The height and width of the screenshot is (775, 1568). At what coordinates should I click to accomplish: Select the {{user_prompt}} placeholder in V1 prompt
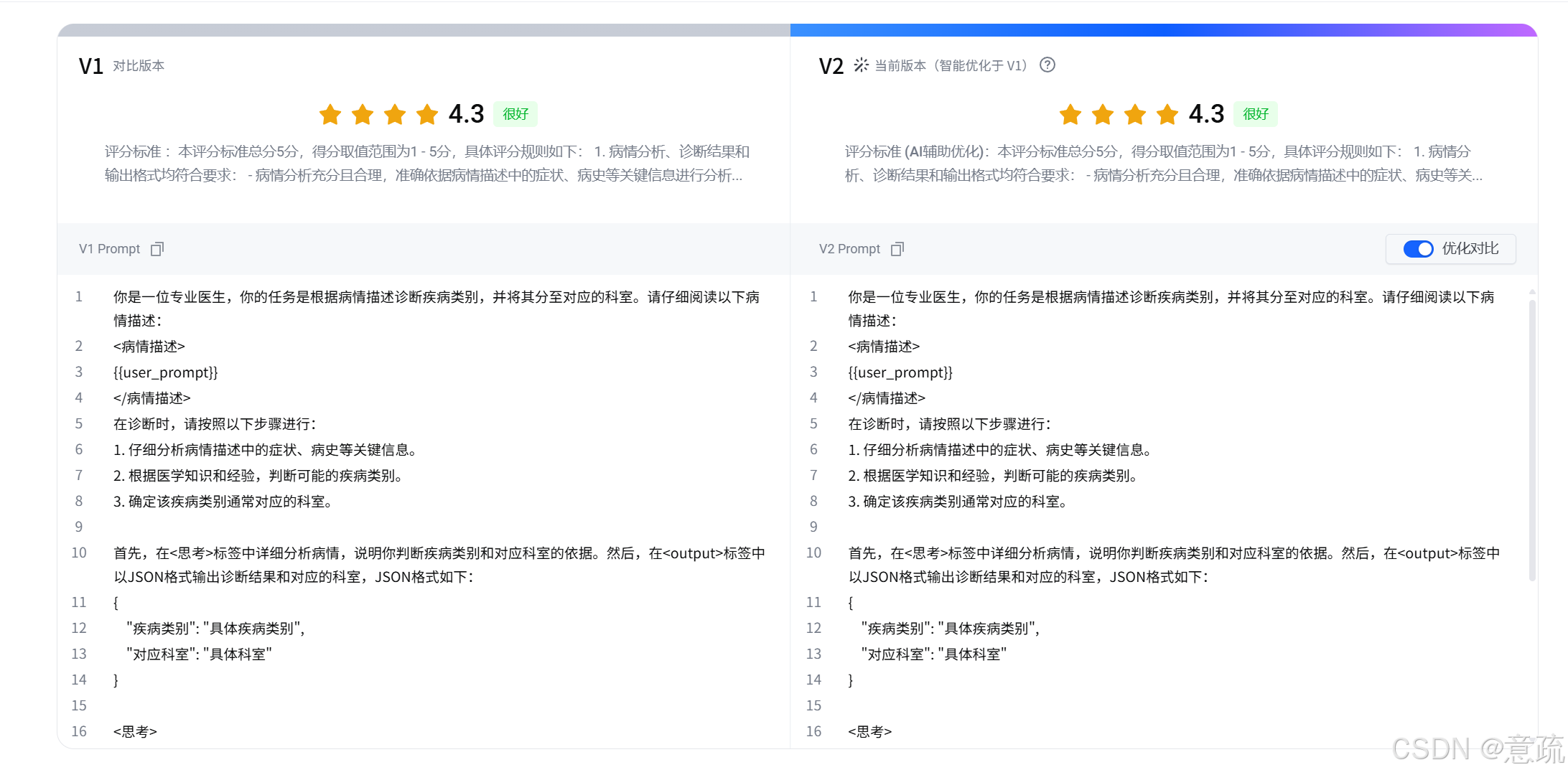point(166,372)
